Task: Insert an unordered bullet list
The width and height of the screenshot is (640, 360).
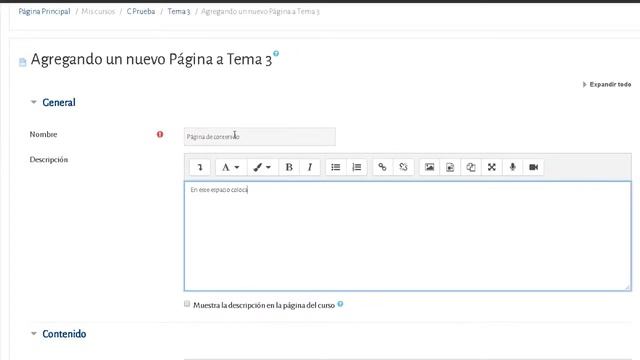Action: point(336,167)
